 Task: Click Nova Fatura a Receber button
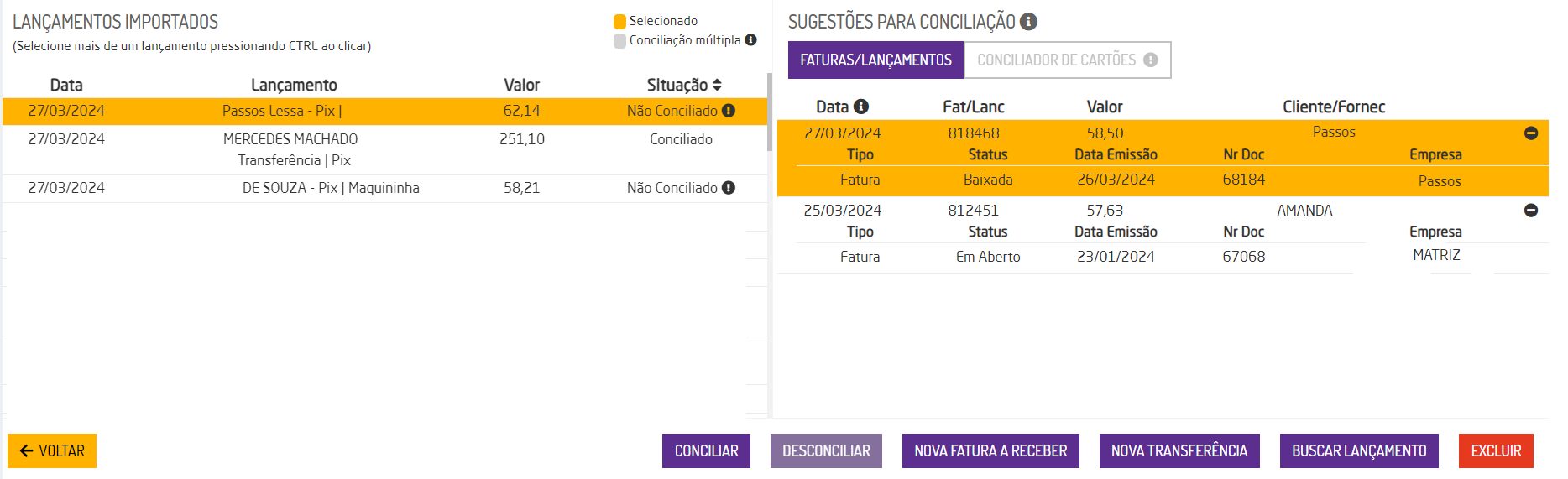click(990, 450)
